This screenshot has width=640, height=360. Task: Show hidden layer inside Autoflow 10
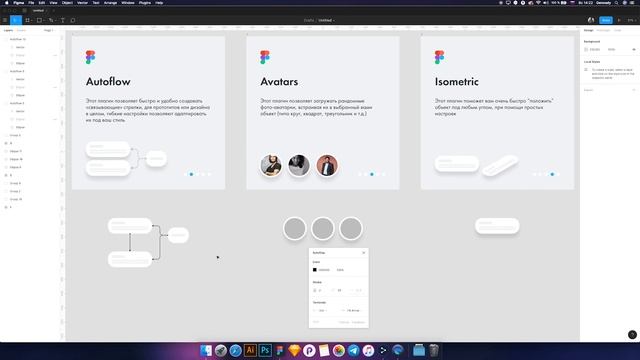pos(55,55)
